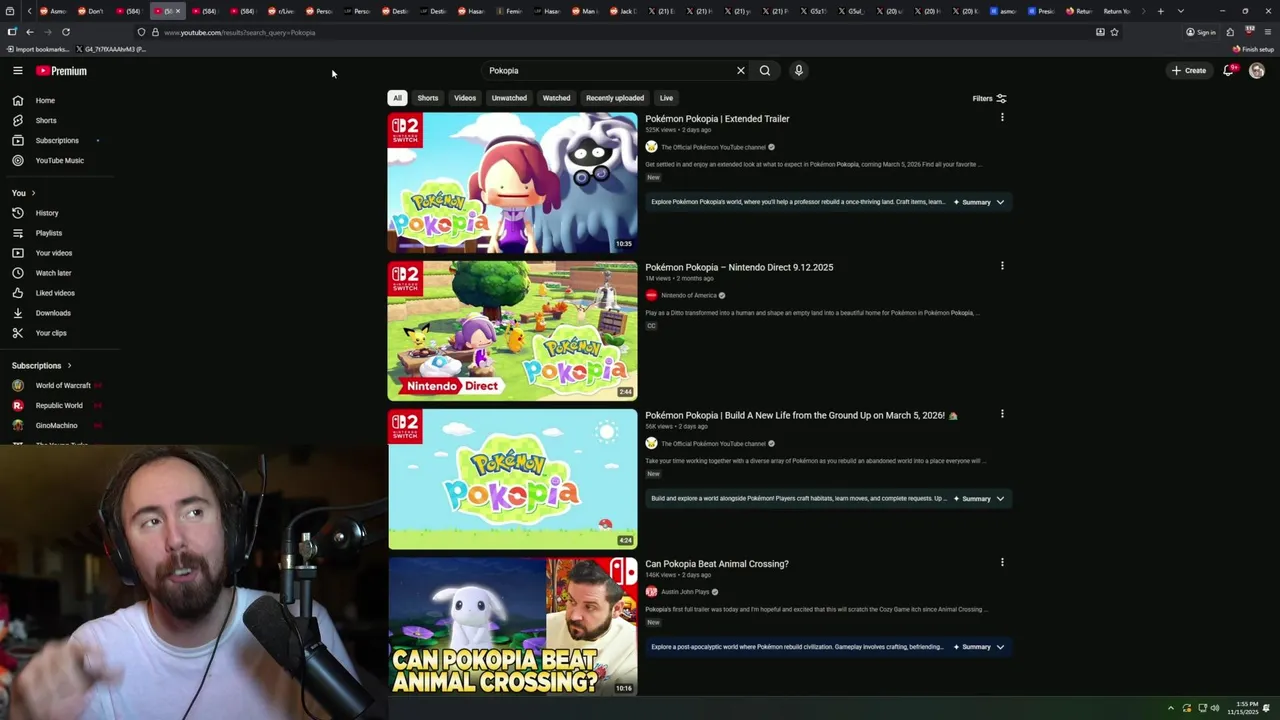
Task: Reload the page in browser toolbar
Action: [x=66, y=32]
